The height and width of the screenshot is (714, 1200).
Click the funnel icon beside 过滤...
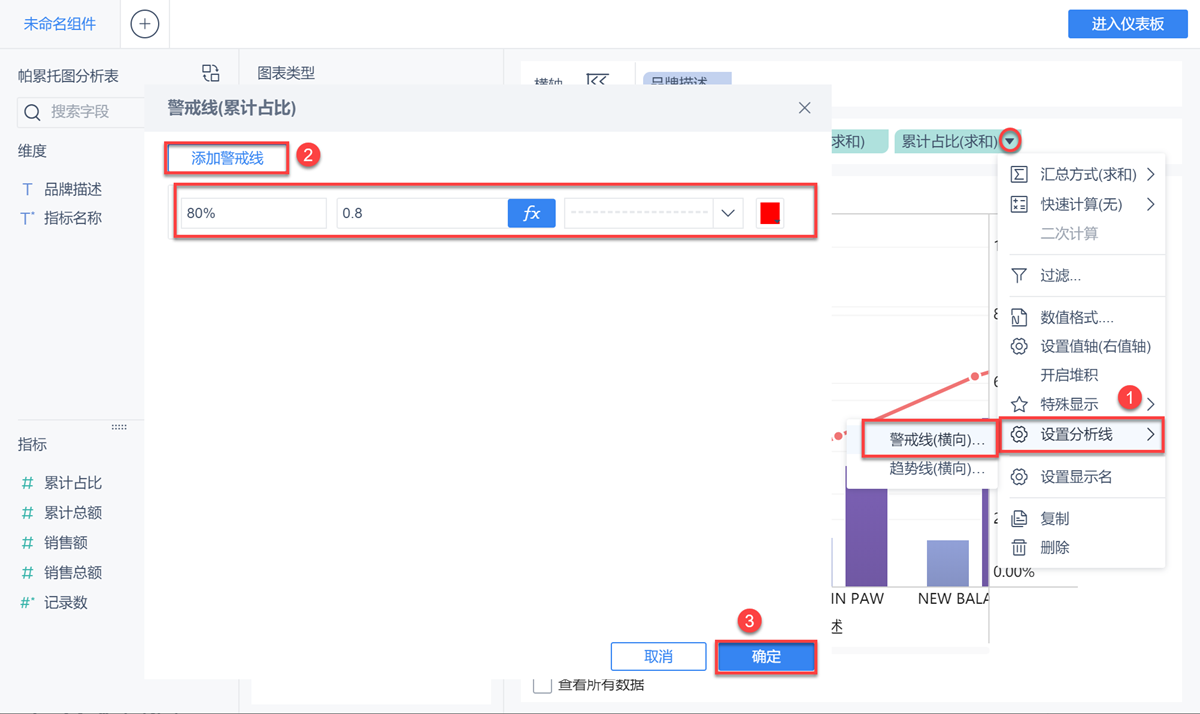pos(1019,275)
